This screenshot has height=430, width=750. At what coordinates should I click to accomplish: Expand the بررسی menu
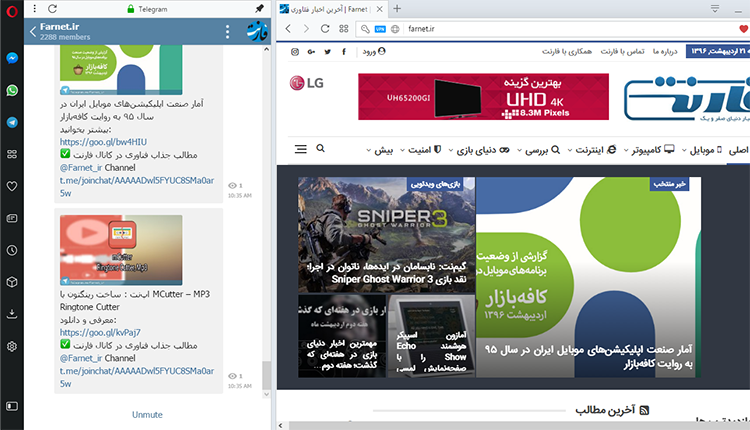[539, 150]
